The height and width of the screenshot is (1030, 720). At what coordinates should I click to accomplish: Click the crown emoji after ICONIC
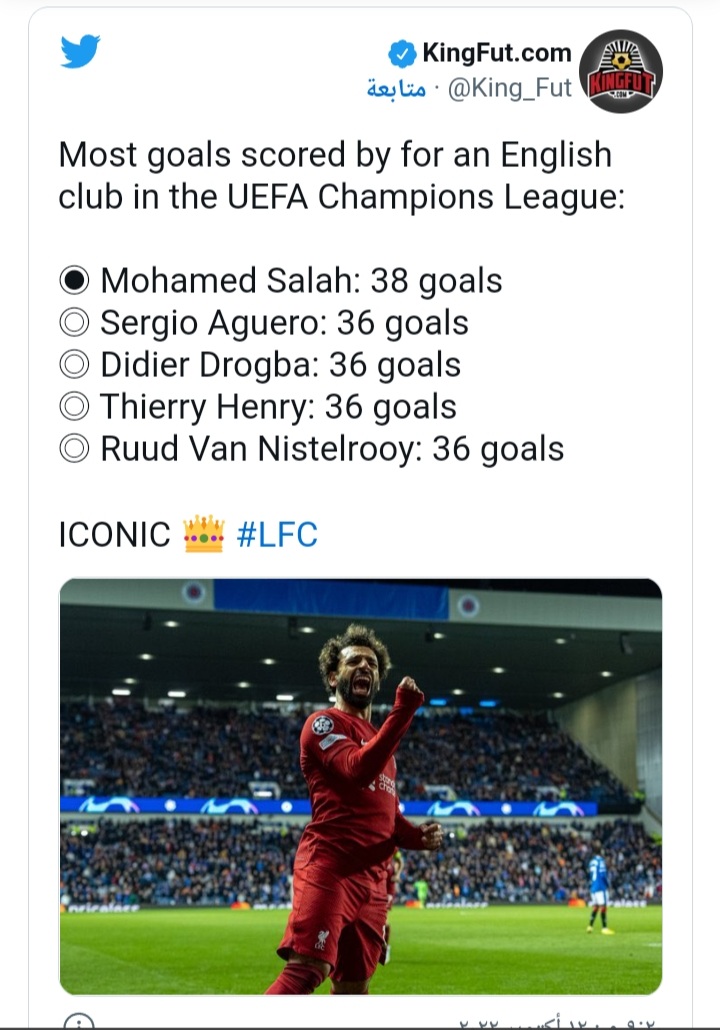(x=204, y=535)
